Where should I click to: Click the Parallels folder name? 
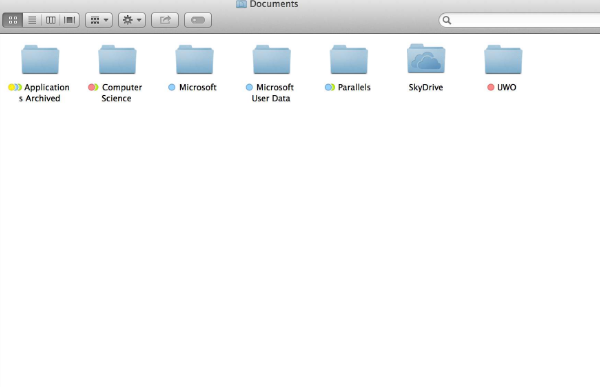pos(354,87)
